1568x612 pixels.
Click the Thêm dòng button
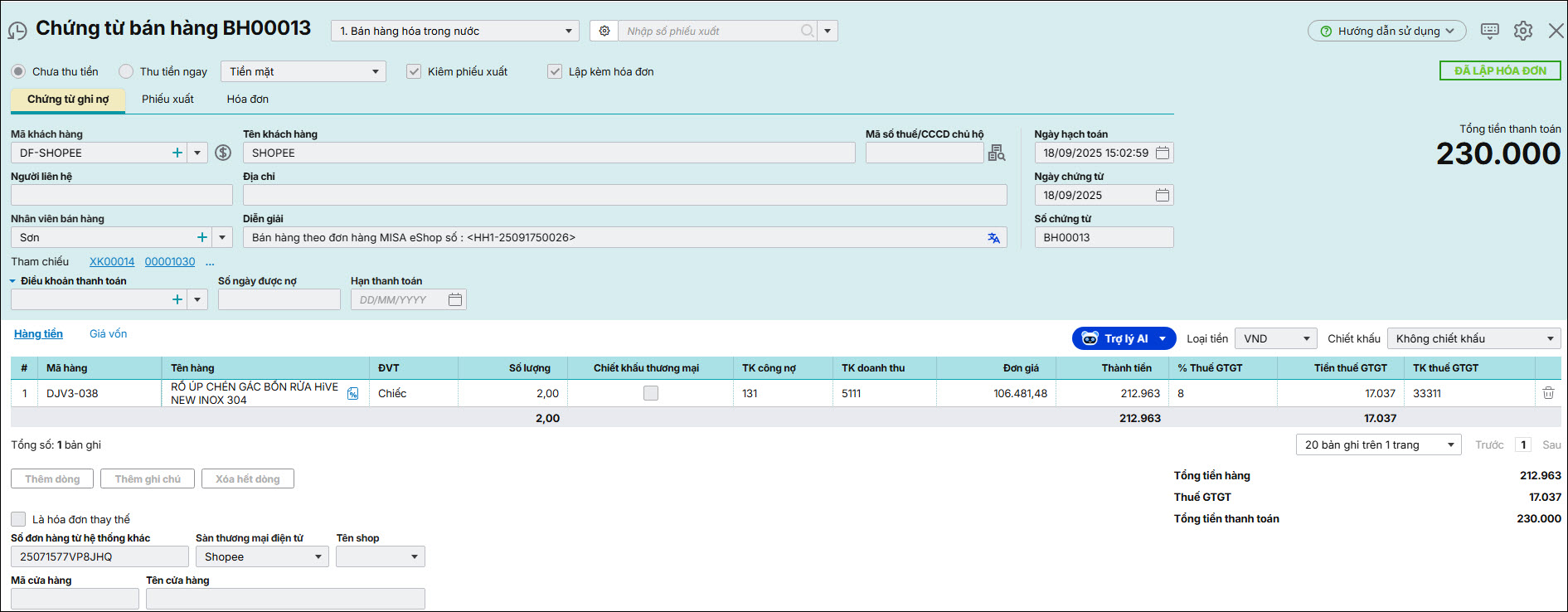coord(52,478)
